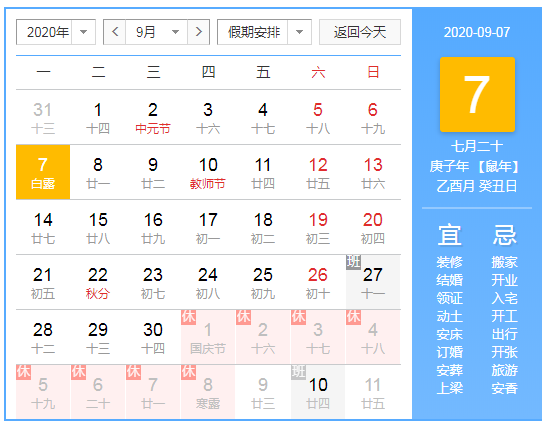Expand the 9月 month dropdown

click(157, 32)
